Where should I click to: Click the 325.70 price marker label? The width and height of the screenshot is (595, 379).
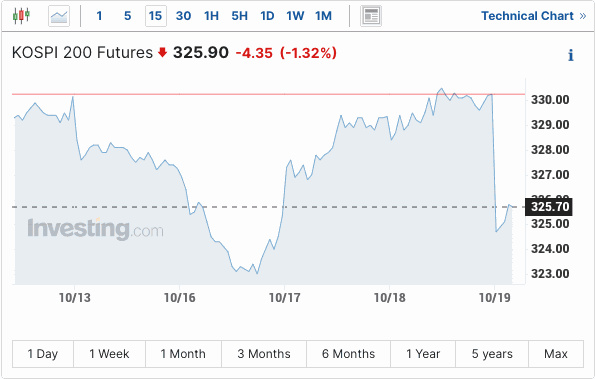tap(549, 207)
